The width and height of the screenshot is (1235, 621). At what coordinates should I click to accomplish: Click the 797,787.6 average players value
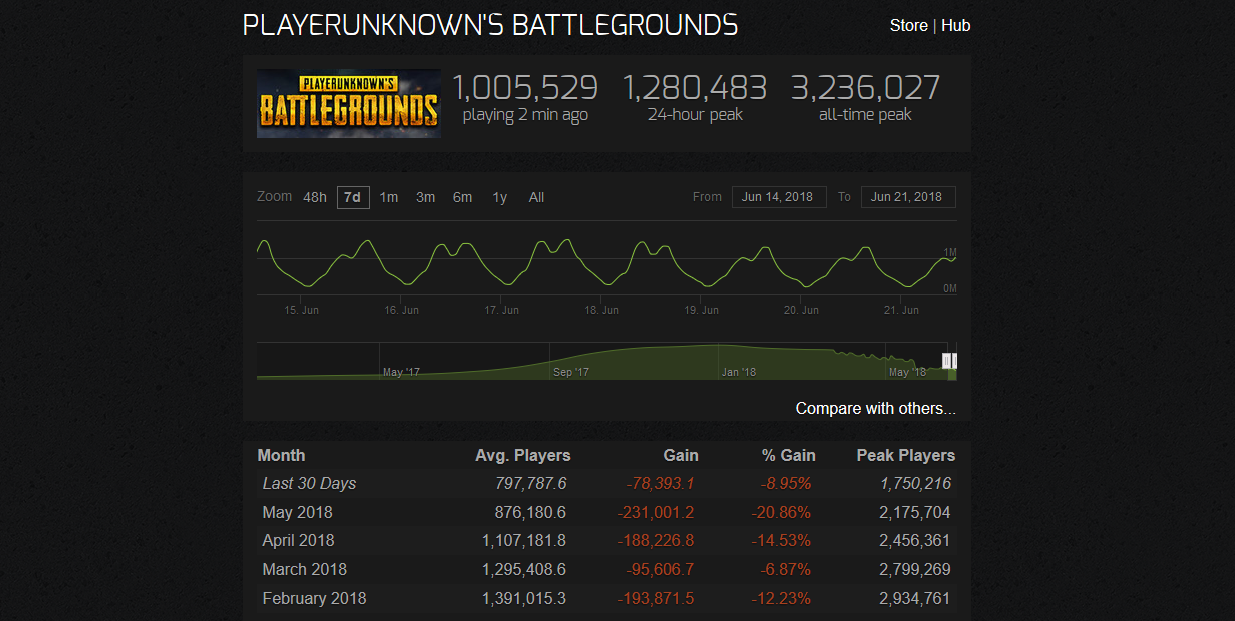click(x=531, y=483)
